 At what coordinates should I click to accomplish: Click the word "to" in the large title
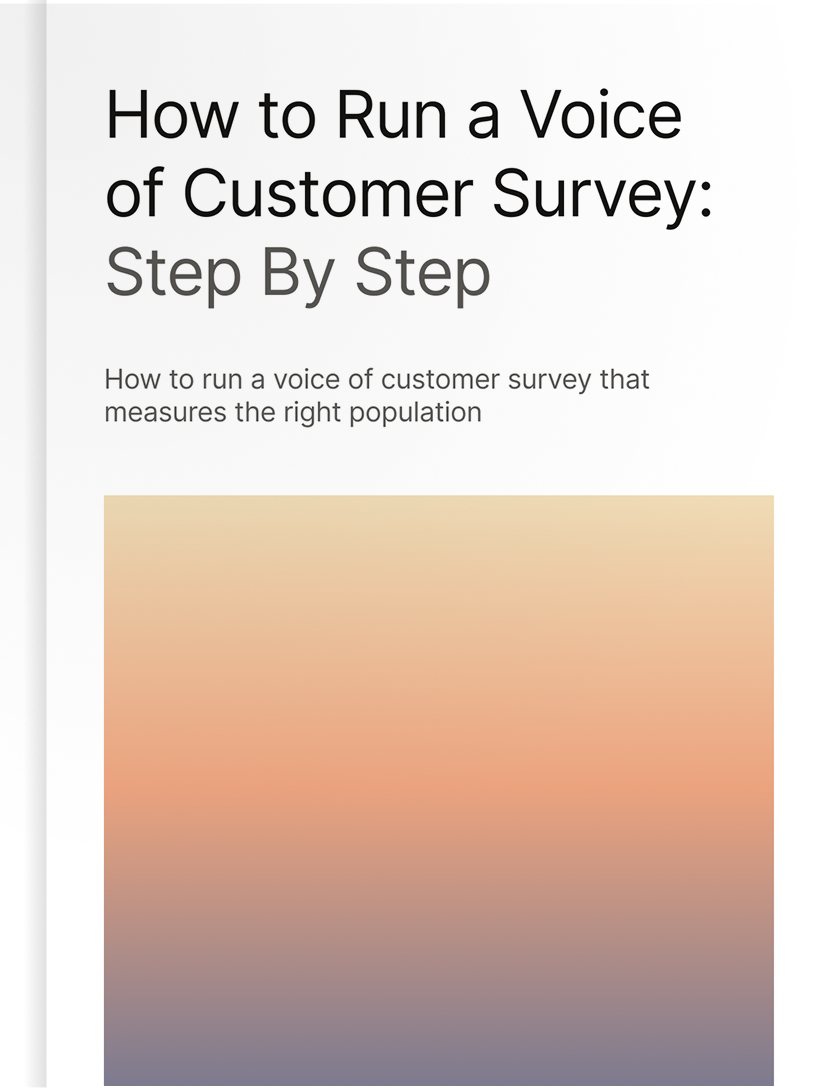(287, 118)
